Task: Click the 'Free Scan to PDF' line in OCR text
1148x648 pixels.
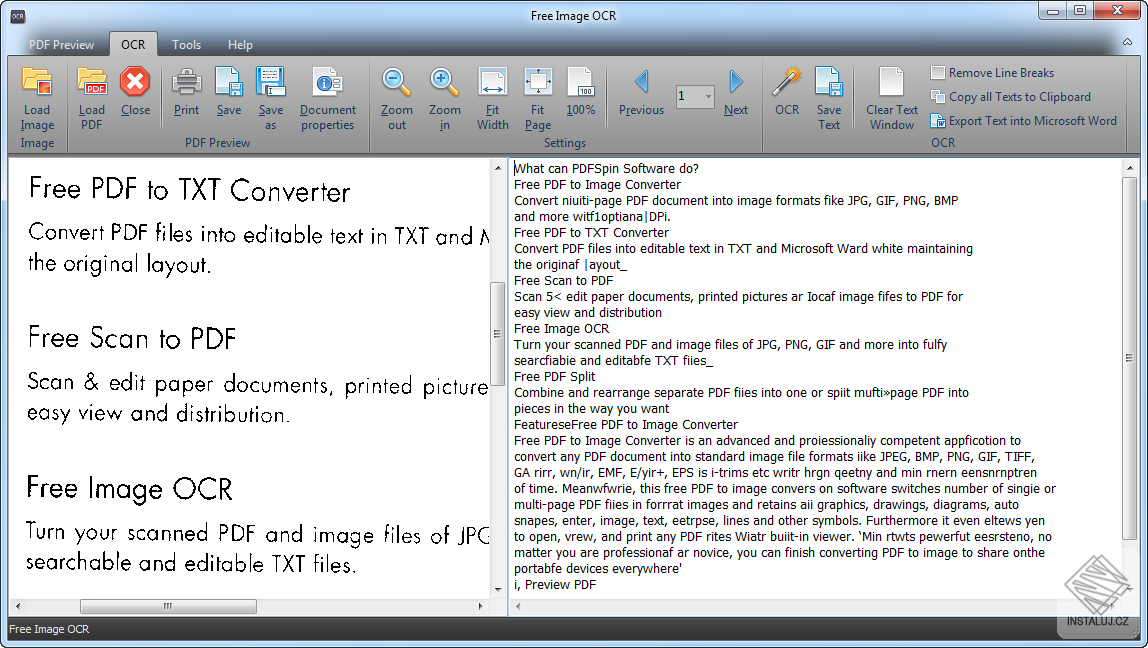Action: click(564, 280)
